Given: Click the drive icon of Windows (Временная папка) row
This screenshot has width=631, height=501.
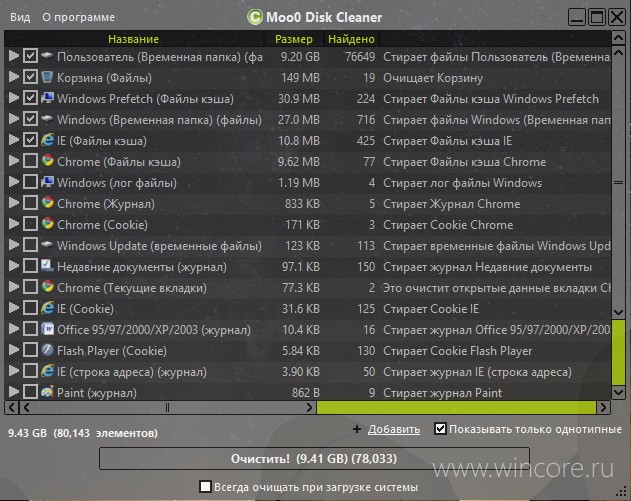Looking at the screenshot, I should (47, 119).
